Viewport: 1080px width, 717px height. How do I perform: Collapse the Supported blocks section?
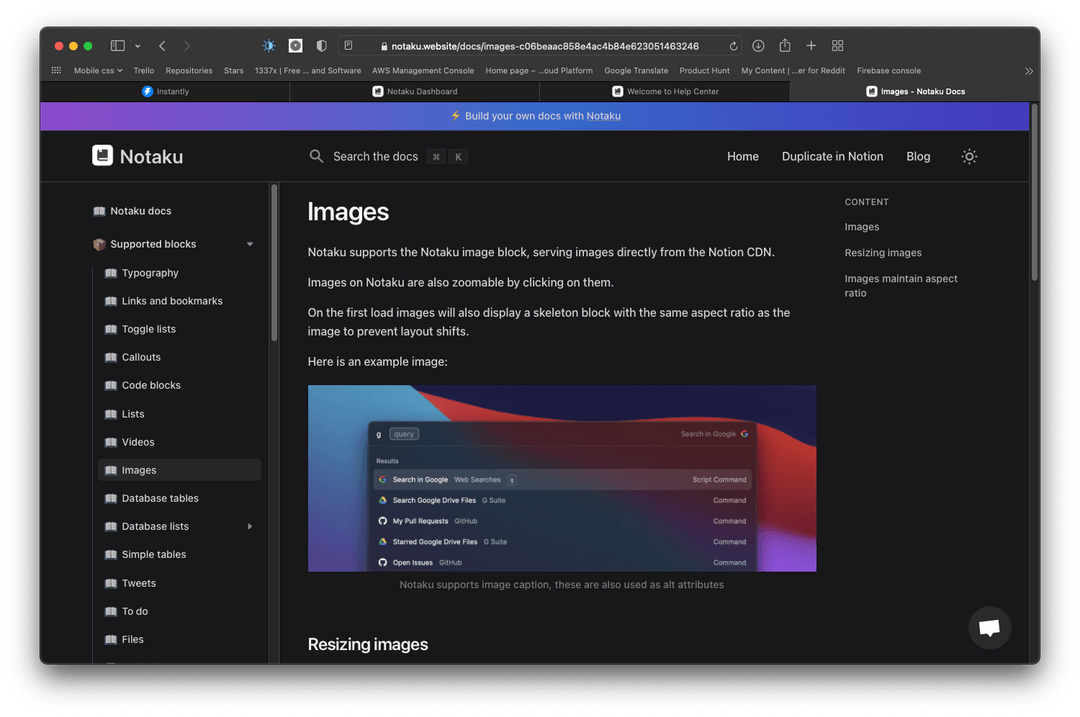click(x=250, y=244)
